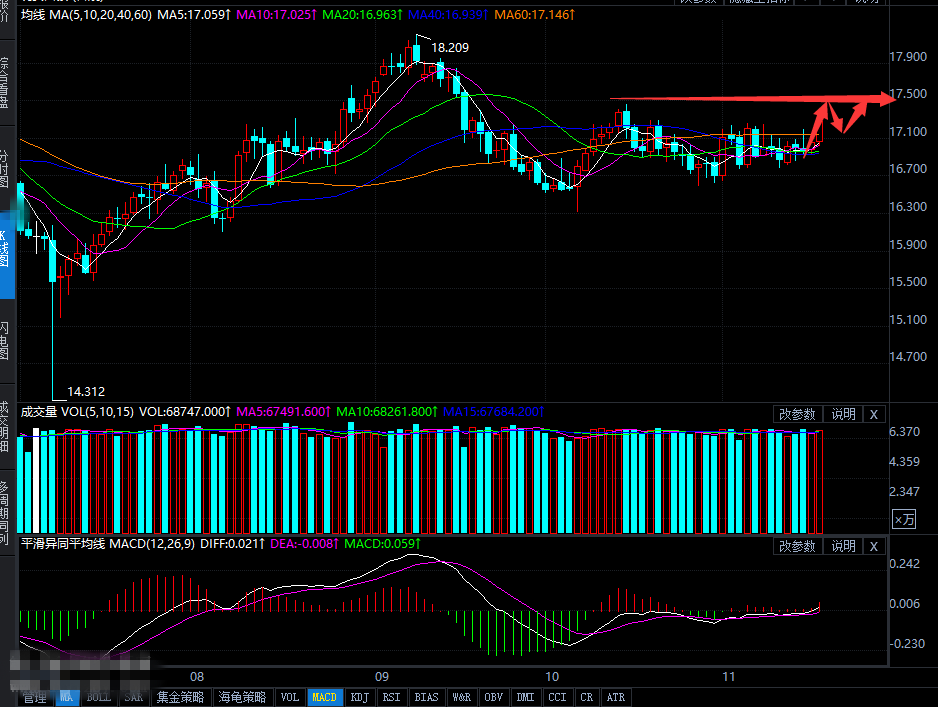Click 说明 link in the volume panel
The width and height of the screenshot is (938, 707).
click(x=843, y=414)
